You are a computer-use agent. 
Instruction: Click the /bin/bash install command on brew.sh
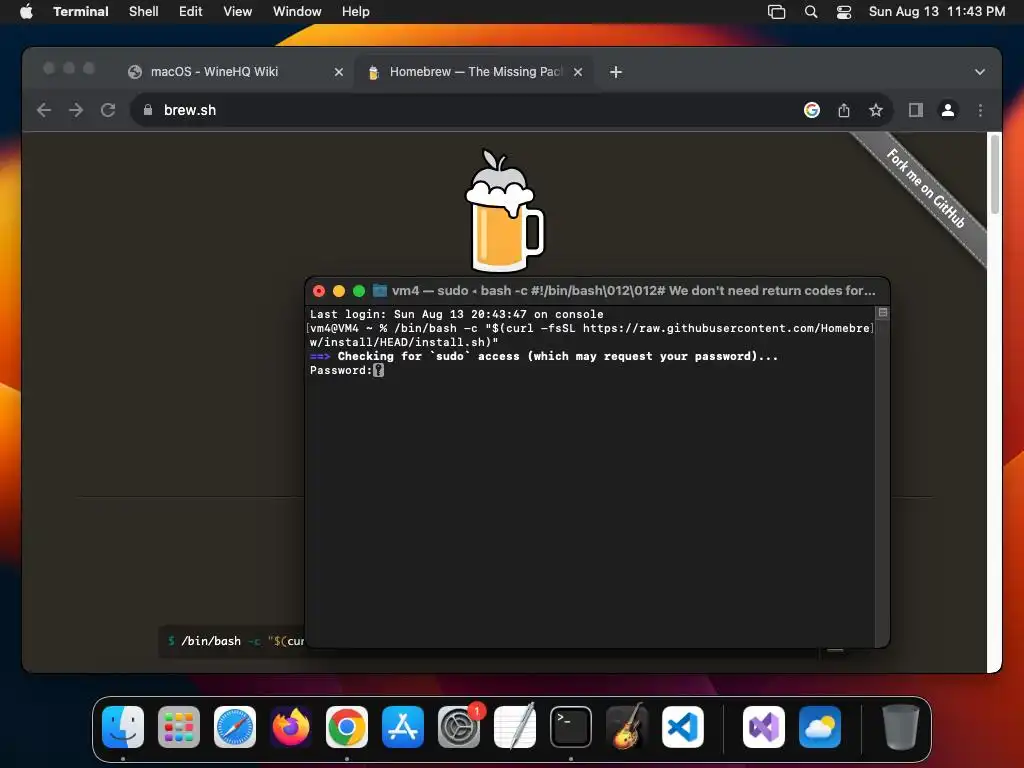236,641
